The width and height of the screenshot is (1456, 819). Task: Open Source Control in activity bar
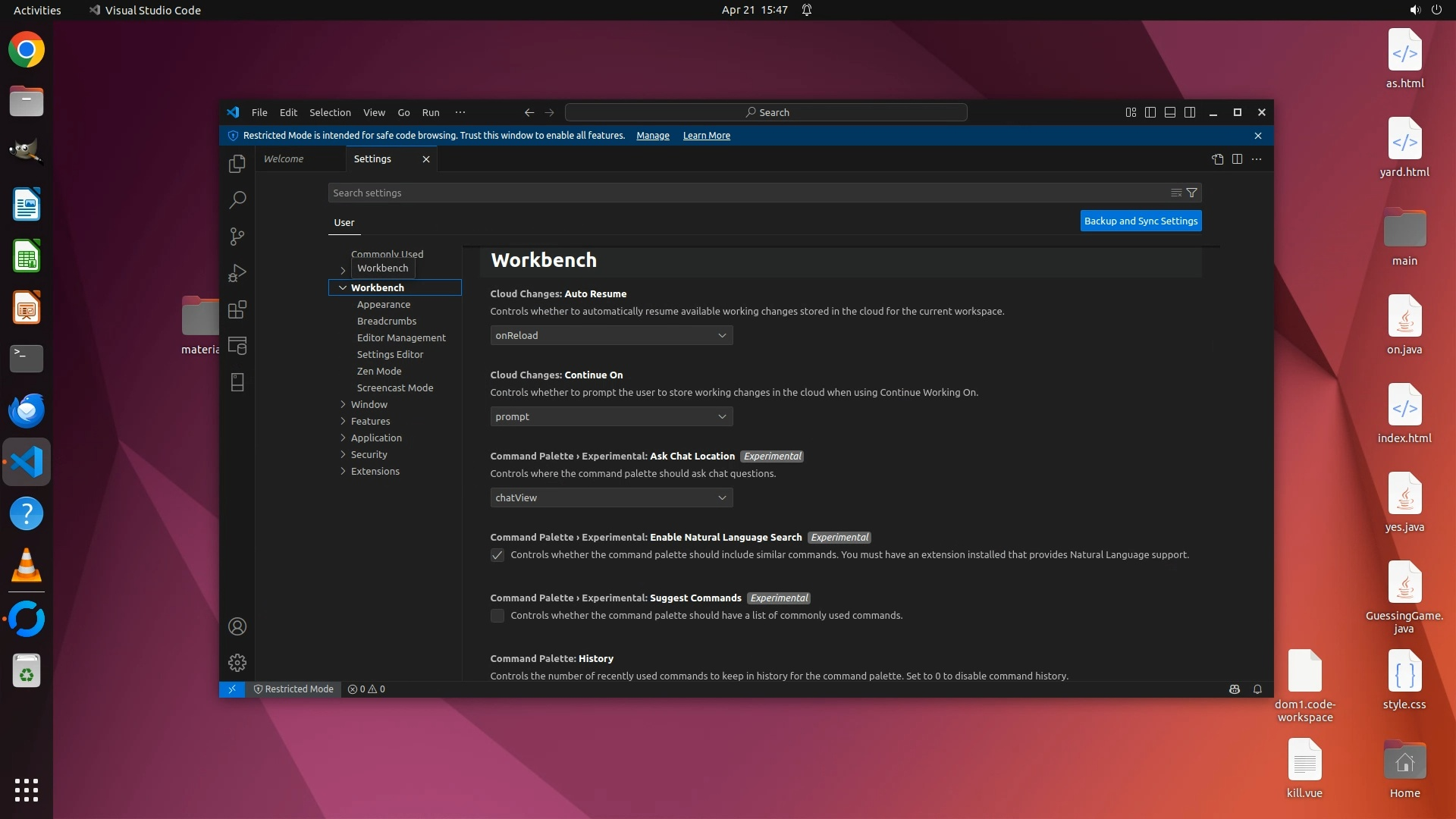click(x=237, y=237)
